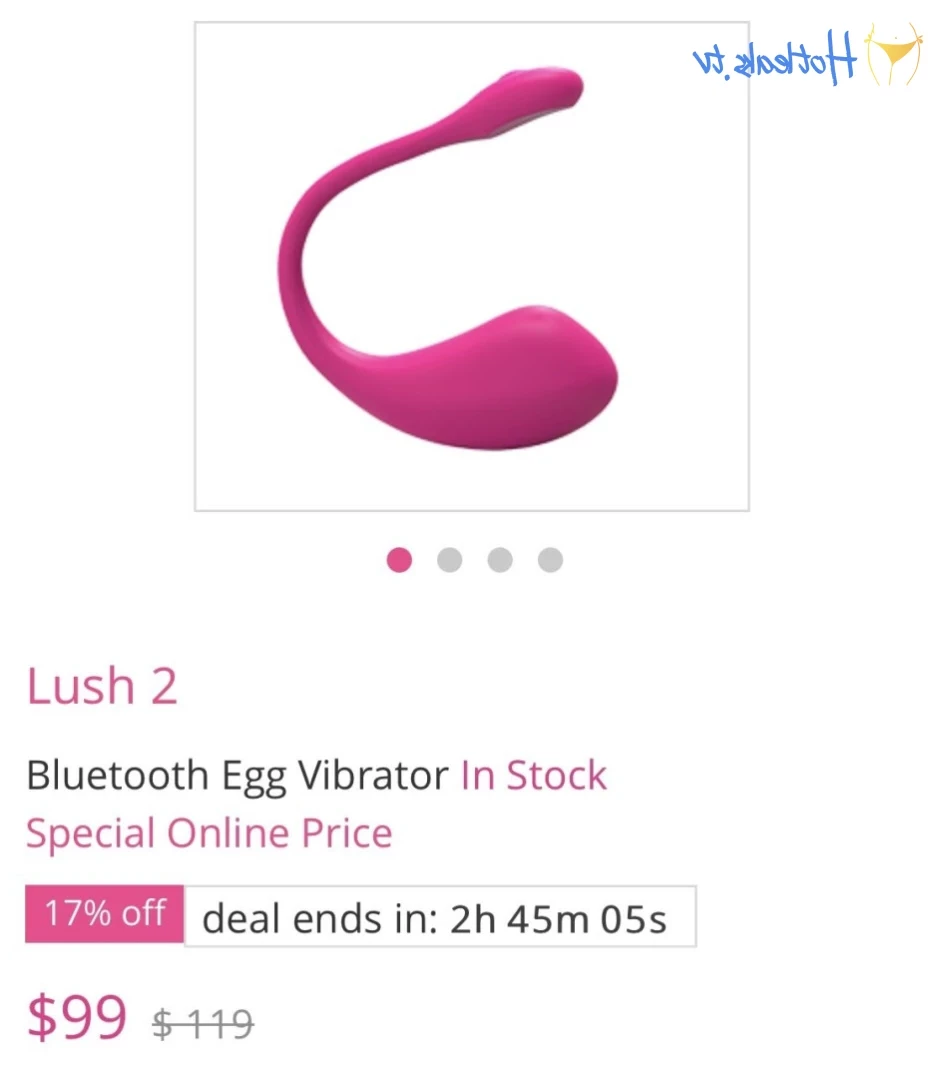
Task: Show the third carousel image dot
Action: tap(500, 560)
